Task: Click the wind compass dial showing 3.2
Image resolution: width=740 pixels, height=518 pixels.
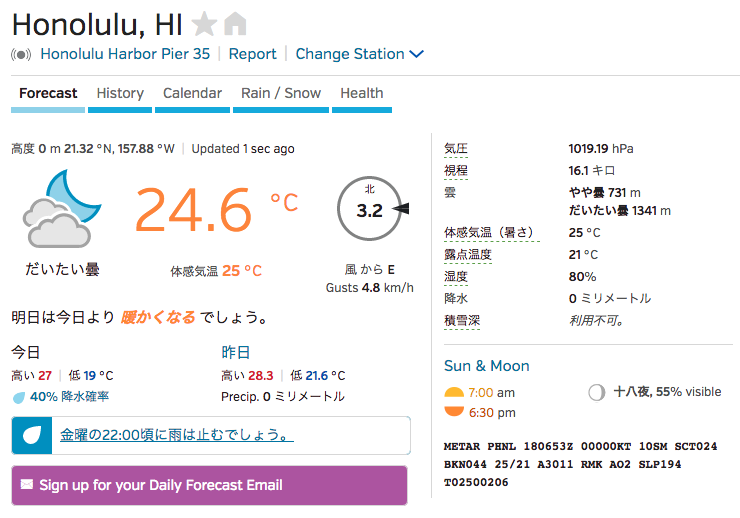Action: click(372, 209)
